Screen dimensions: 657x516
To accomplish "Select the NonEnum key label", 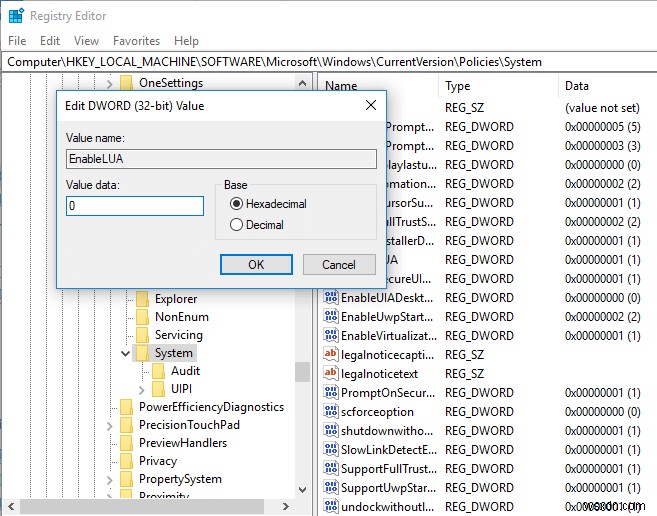I will point(182,317).
